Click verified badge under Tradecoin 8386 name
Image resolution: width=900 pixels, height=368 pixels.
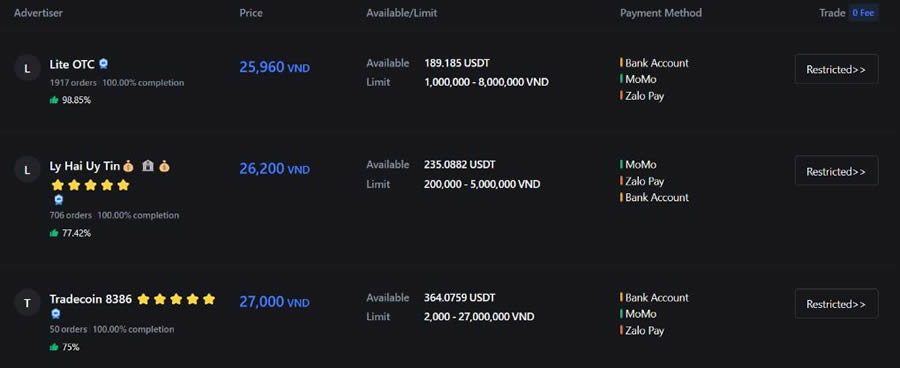[x=56, y=314]
